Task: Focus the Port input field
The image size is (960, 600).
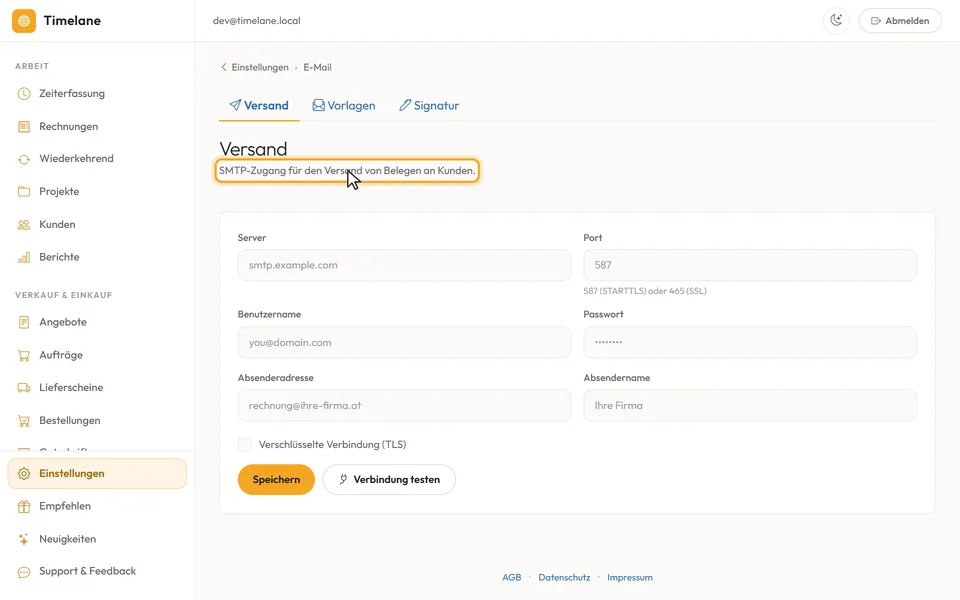Action: [750, 265]
